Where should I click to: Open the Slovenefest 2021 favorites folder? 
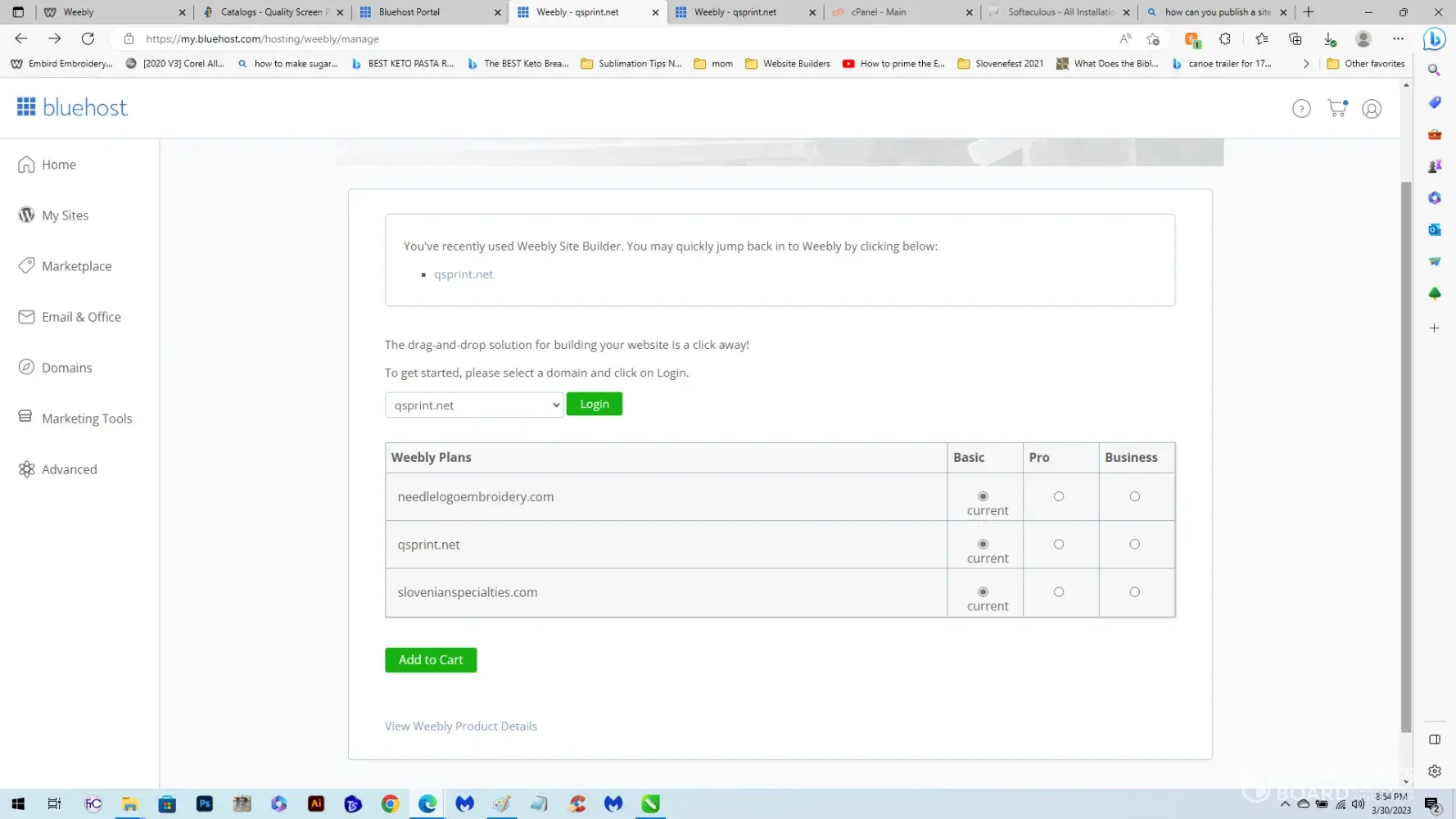(x=1000, y=63)
